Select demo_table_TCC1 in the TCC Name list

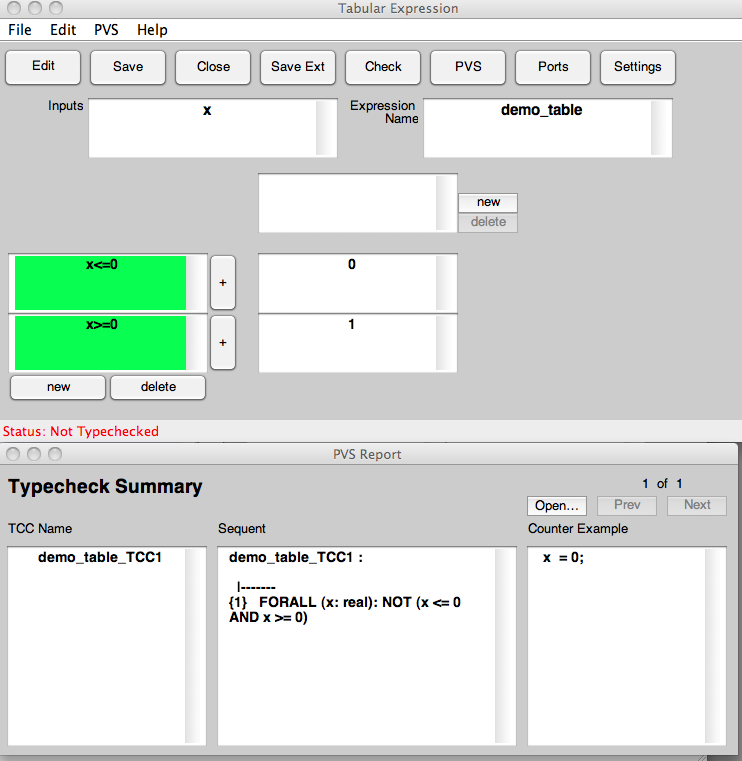pos(99,557)
